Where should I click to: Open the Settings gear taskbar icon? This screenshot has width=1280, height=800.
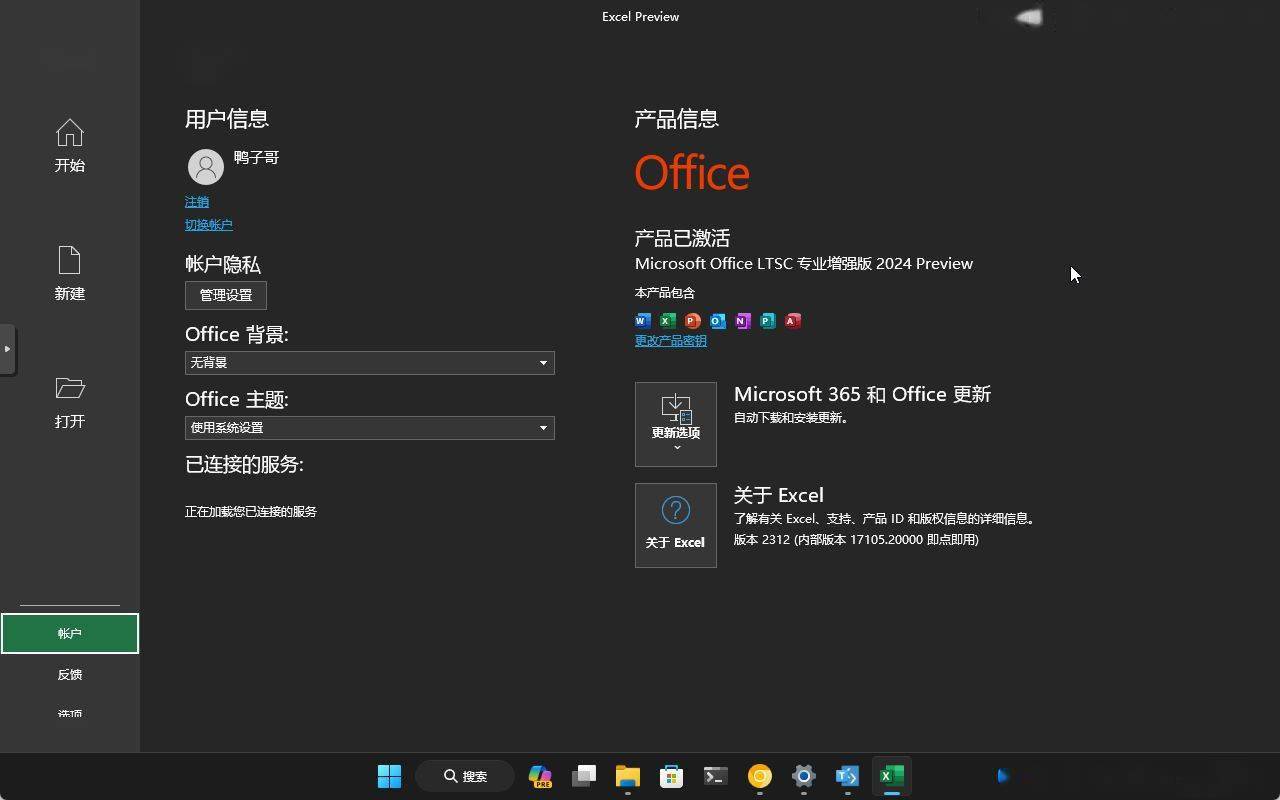click(x=804, y=776)
